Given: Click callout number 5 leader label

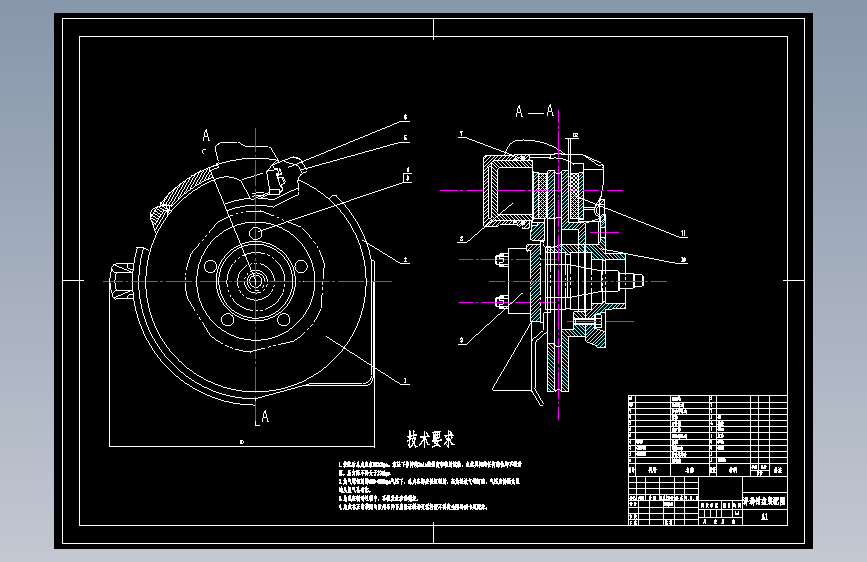Looking at the screenshot, I should 405,138.
